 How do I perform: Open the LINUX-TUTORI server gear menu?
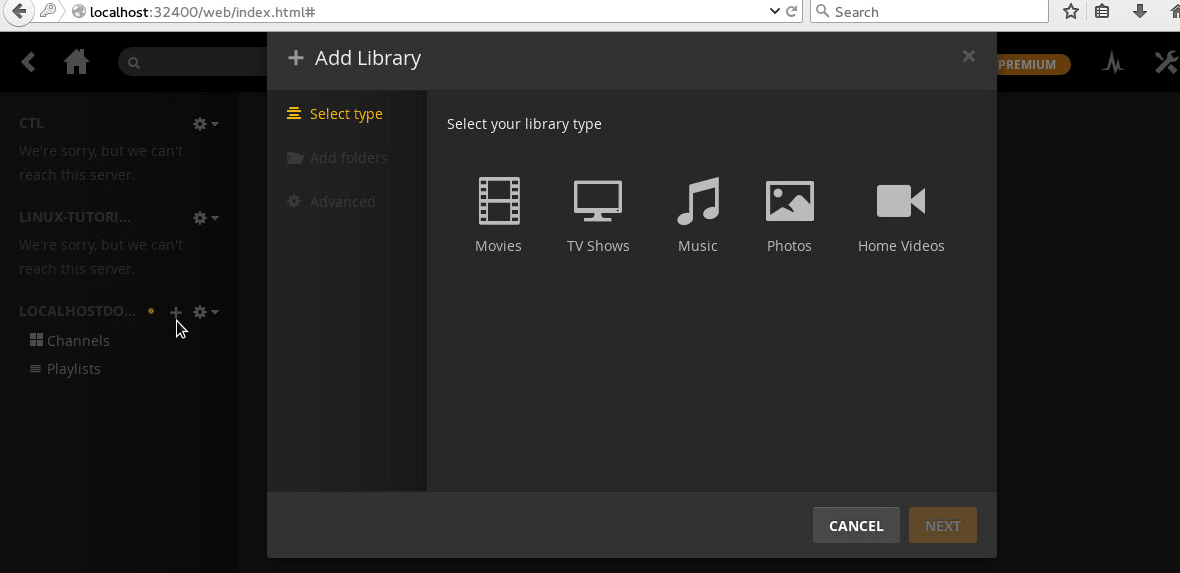click(205, 218)
